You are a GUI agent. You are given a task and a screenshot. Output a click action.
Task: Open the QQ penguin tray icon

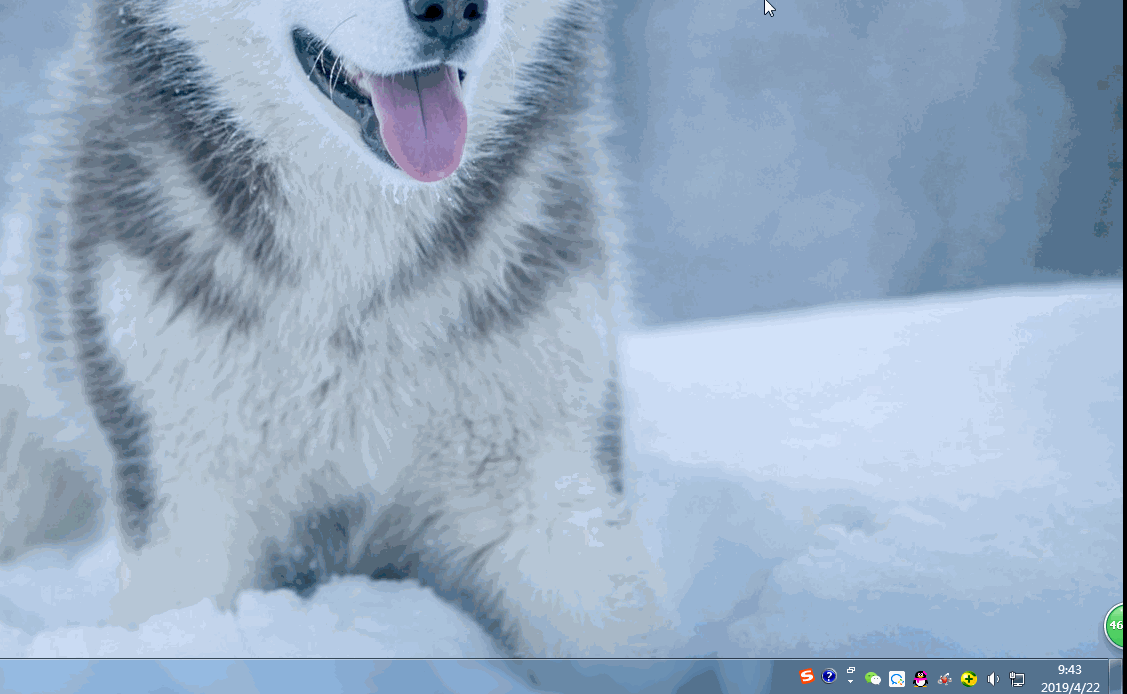tap(921, 679)
